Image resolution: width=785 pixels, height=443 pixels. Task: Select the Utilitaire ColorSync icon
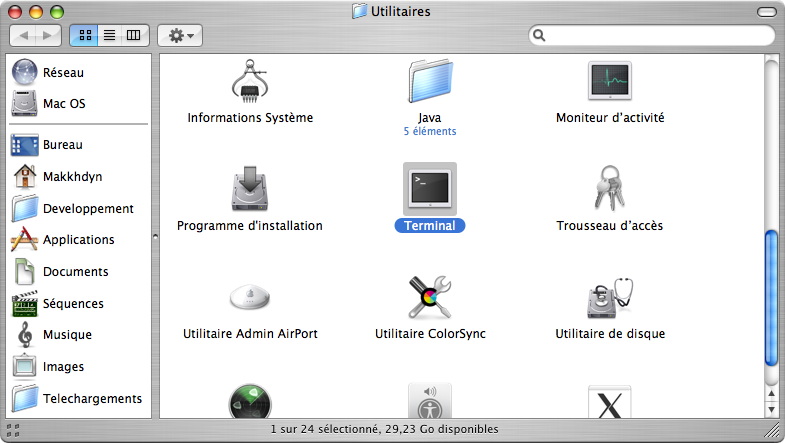coord(430,297)
